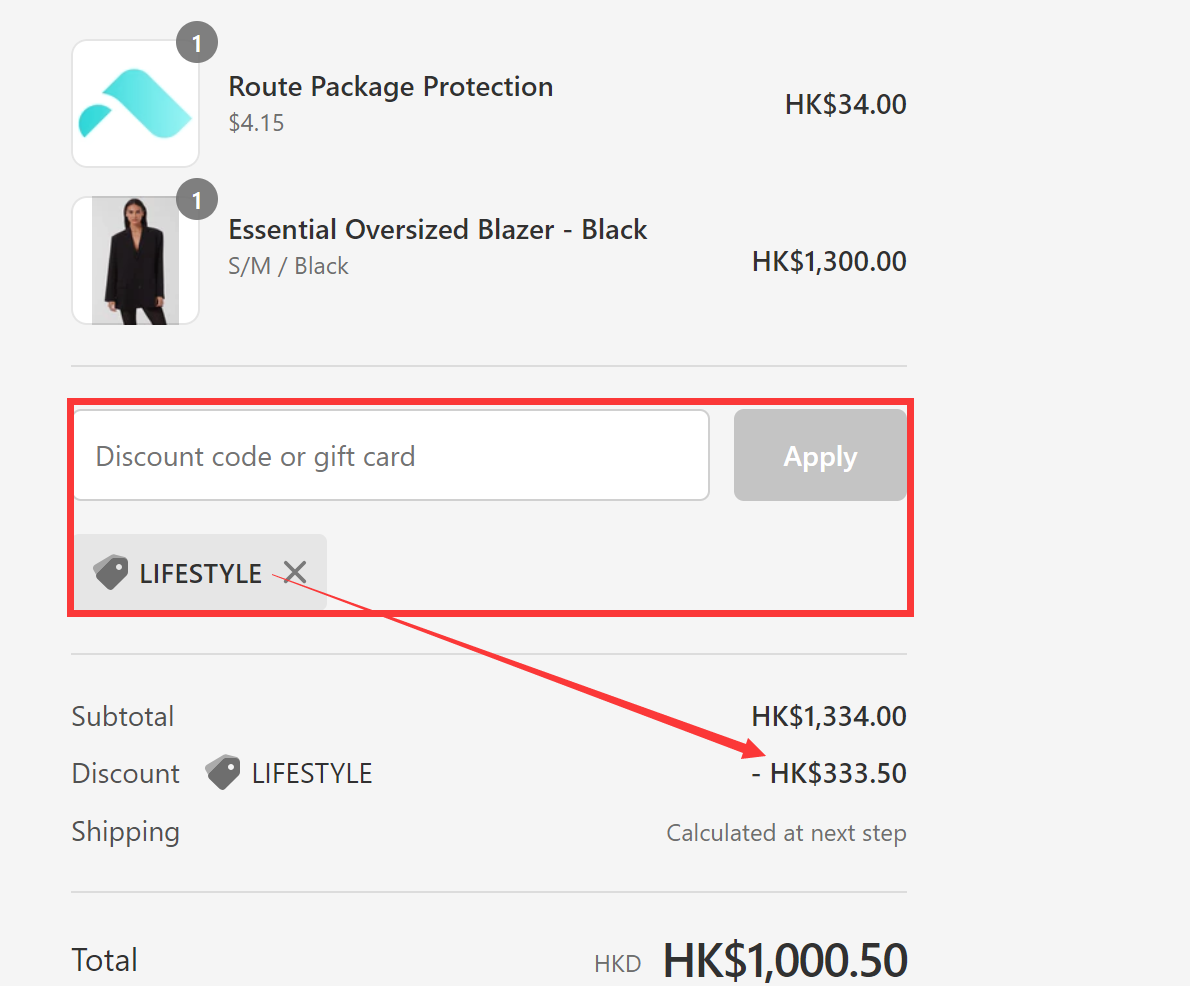This screenshot has height=986, width=1190.
Task: Click inside the discount code input field
Action: (x=390, y=455)
